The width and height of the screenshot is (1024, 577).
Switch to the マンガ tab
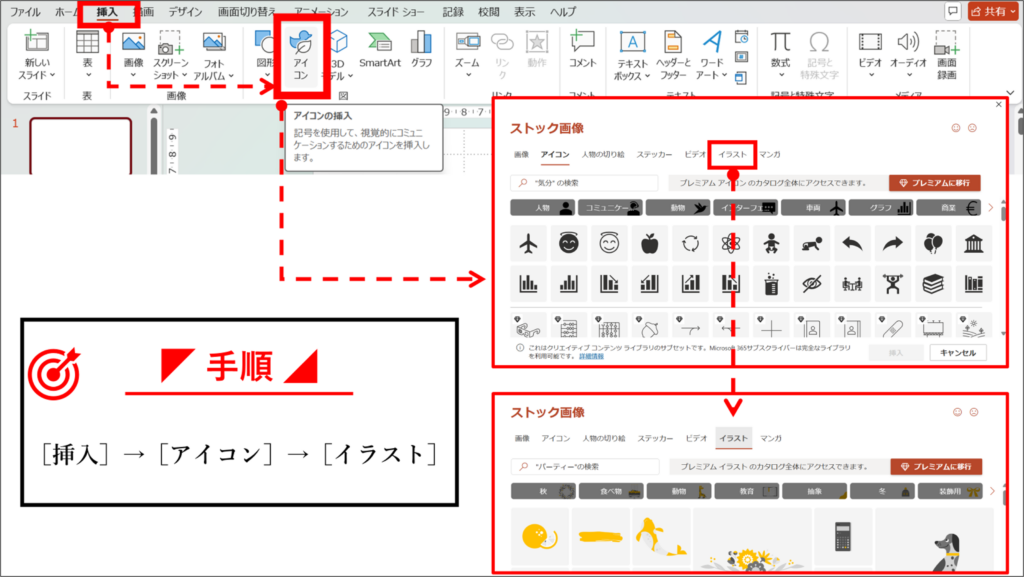pyautogui.click(x=770, y=155)
